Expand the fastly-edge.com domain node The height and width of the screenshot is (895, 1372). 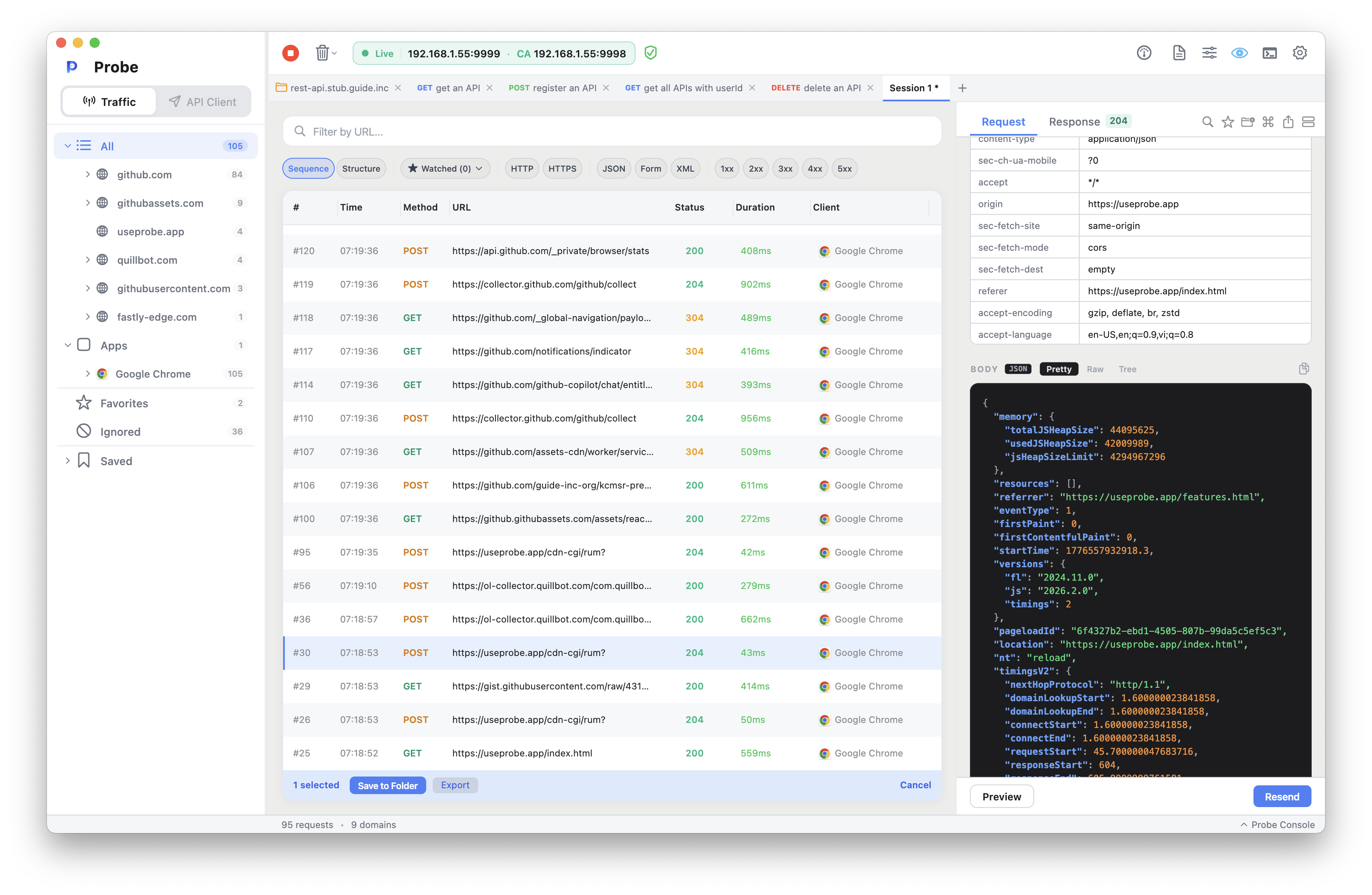[x=88, y=317]
